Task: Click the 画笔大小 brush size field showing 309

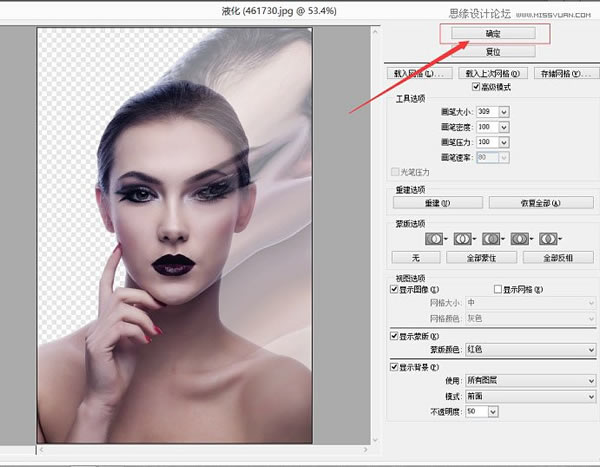Action: (x=488, y=112)
